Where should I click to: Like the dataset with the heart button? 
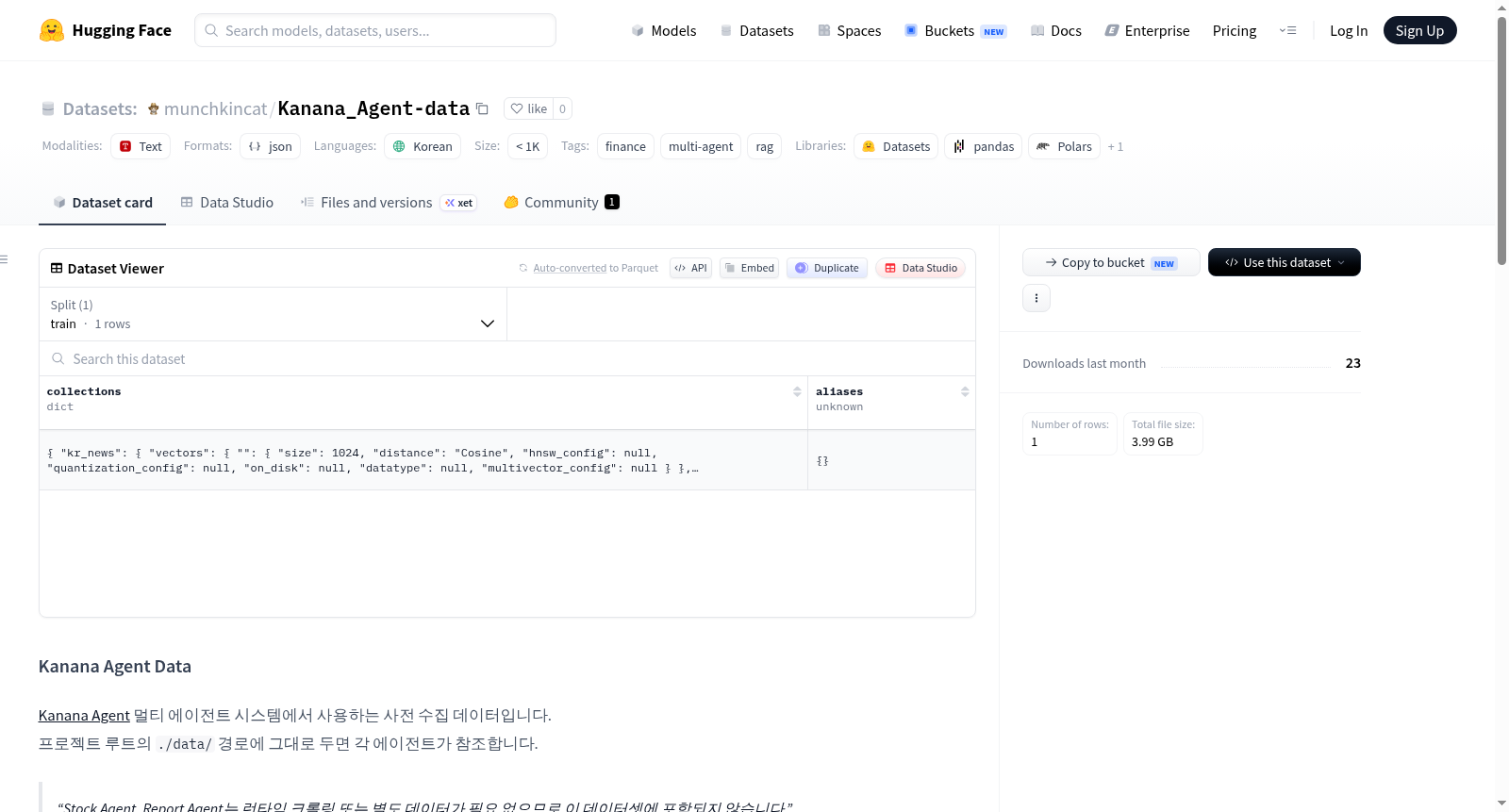pos(528,108)
